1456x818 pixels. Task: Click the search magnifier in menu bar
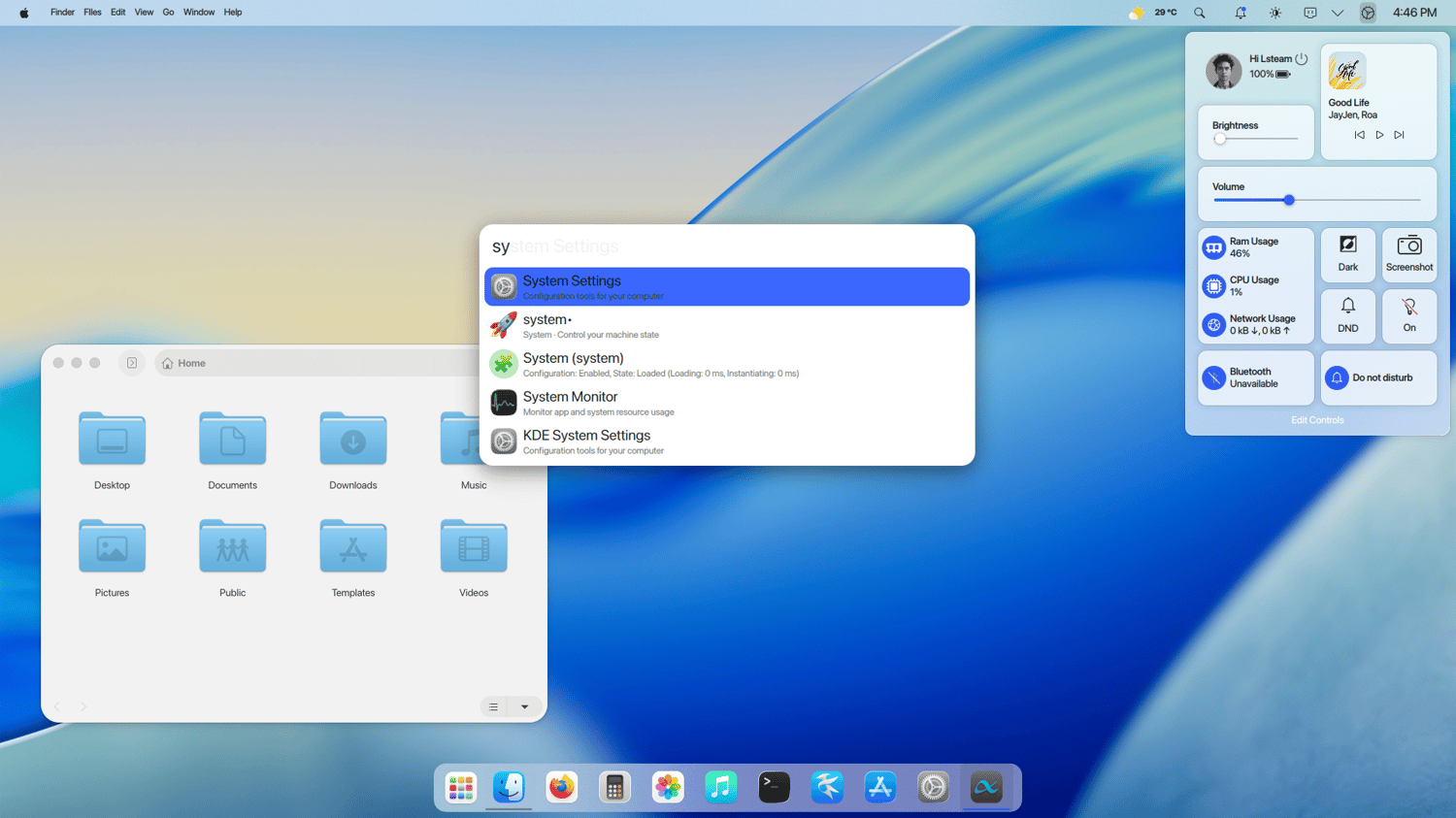point(1200,13)
